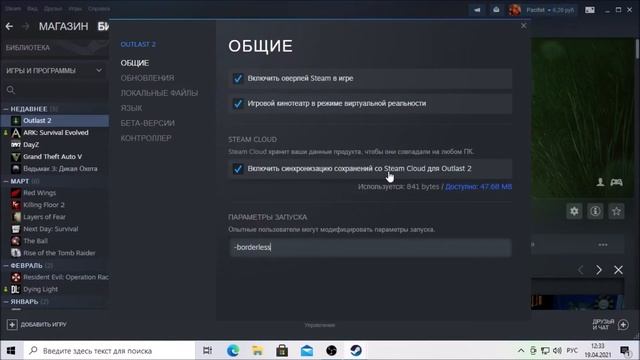
Task: Go back with the left arrow
Action: click(9, 27)
